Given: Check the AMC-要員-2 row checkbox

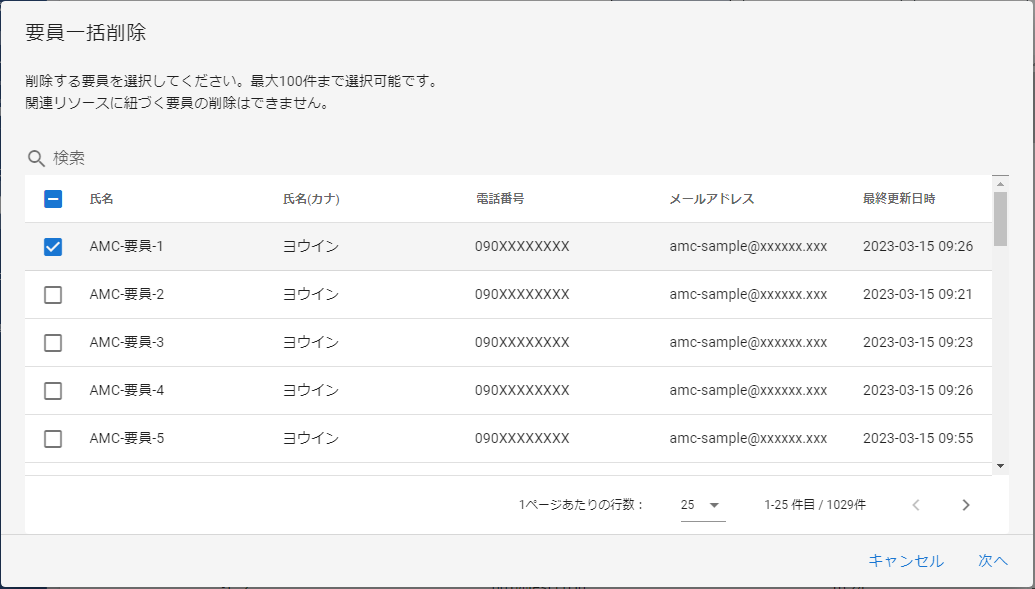Looking at the screenshot, I should (x=53, y=295).
